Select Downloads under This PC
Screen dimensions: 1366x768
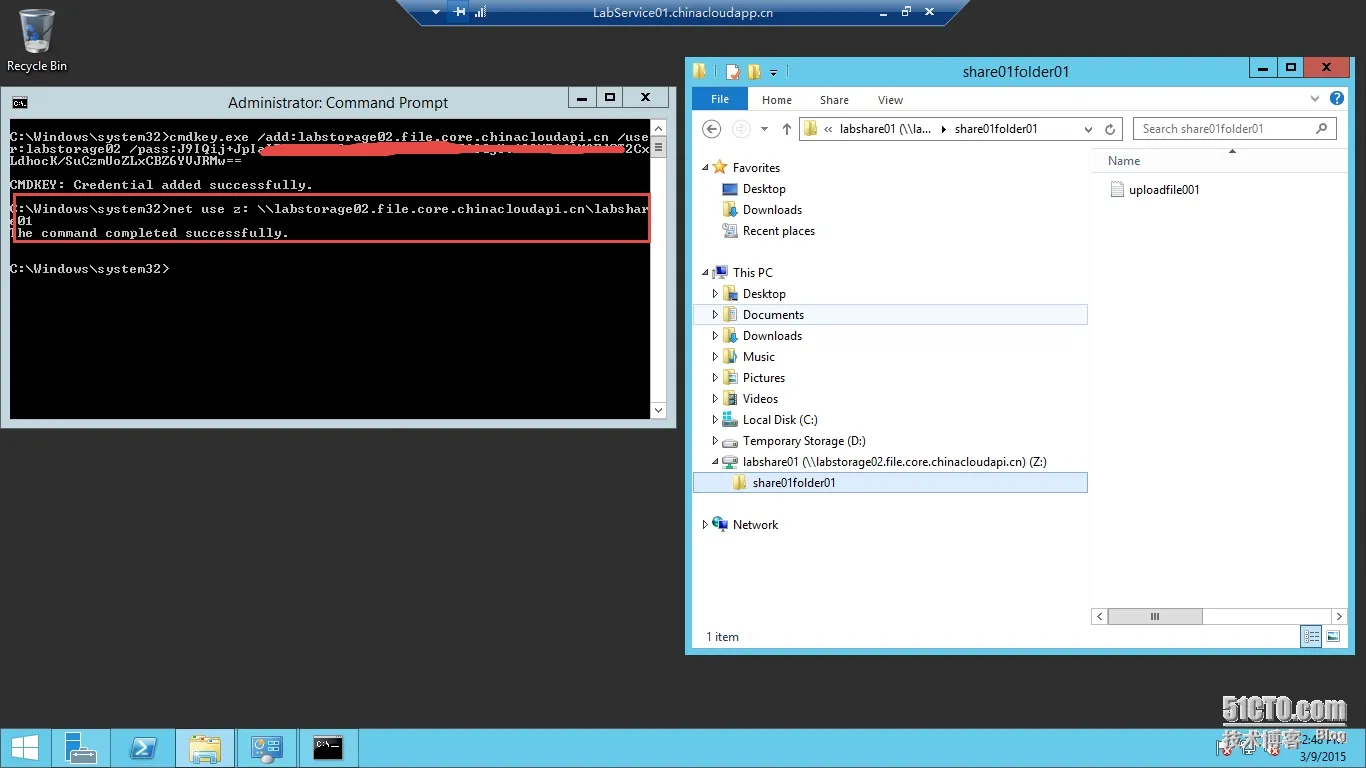point(772,336)
